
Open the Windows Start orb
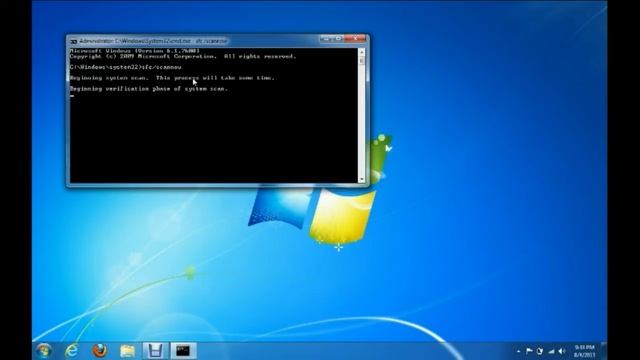click(44, 351)
